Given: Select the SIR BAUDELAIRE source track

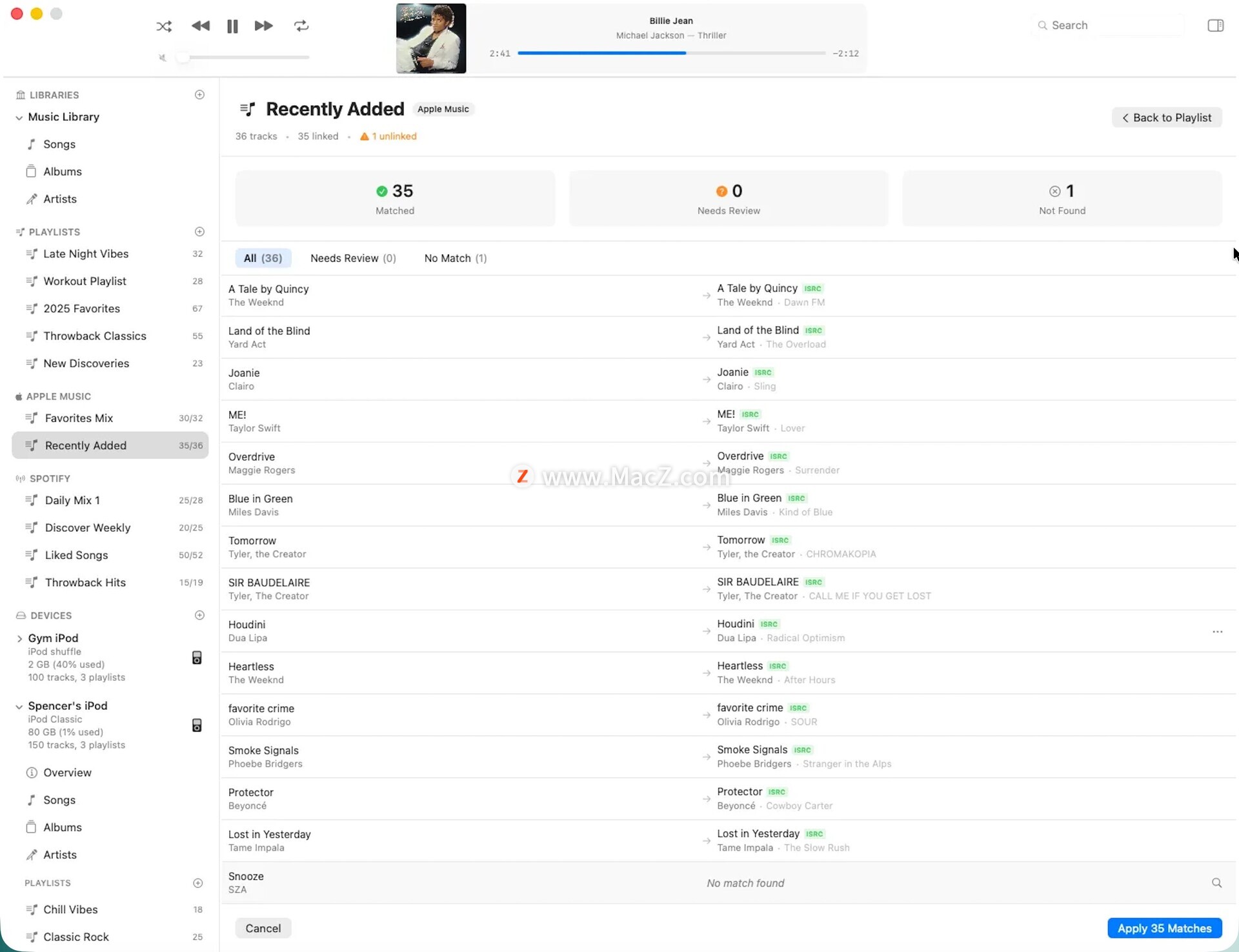Looking at the screenshot, I should pos(269,589).
